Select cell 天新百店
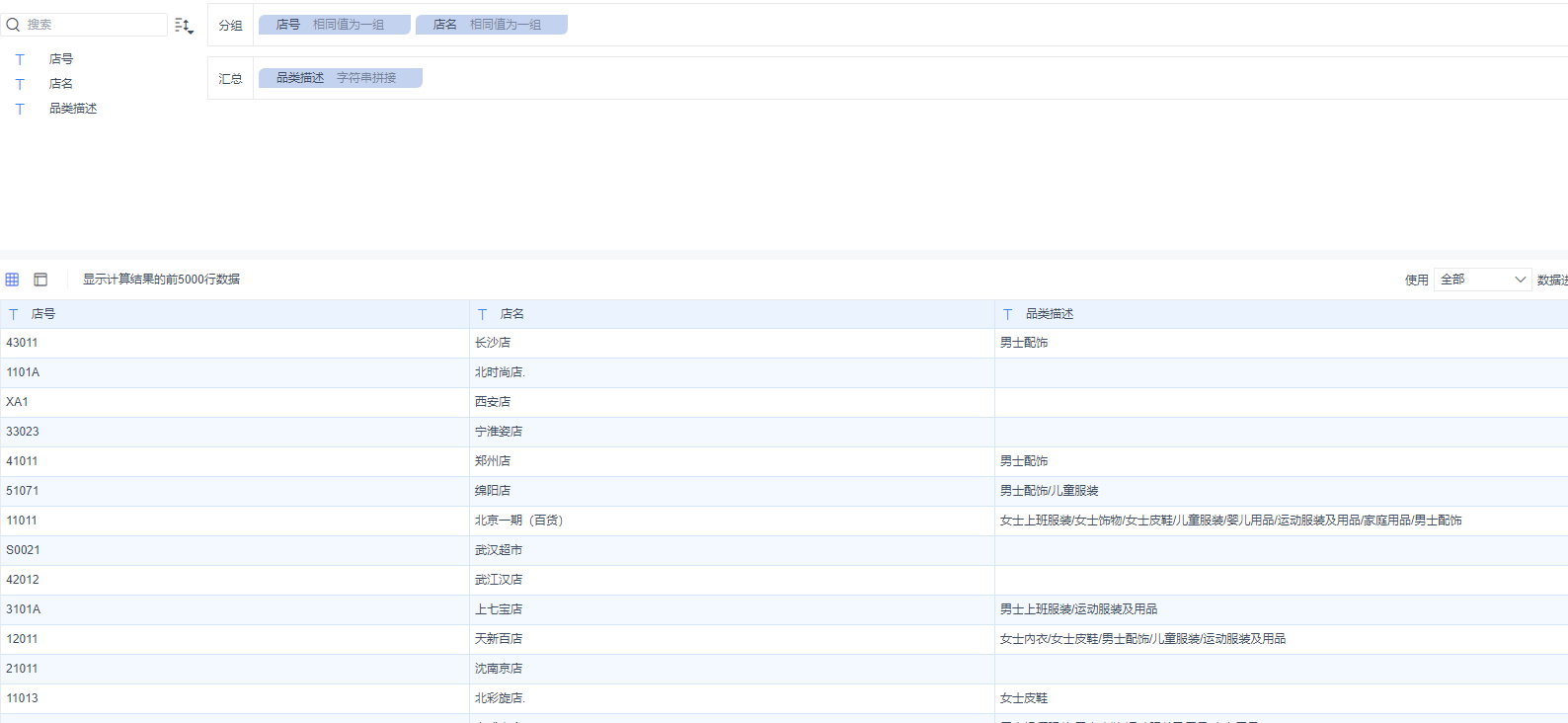Screen dimensions: 1568x723 point(732,639)
